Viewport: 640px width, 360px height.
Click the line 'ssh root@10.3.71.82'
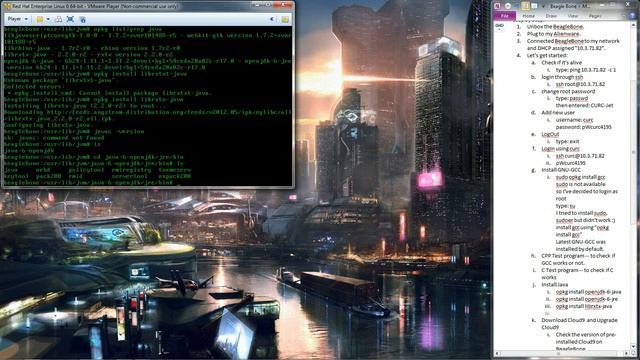point(580,84)
